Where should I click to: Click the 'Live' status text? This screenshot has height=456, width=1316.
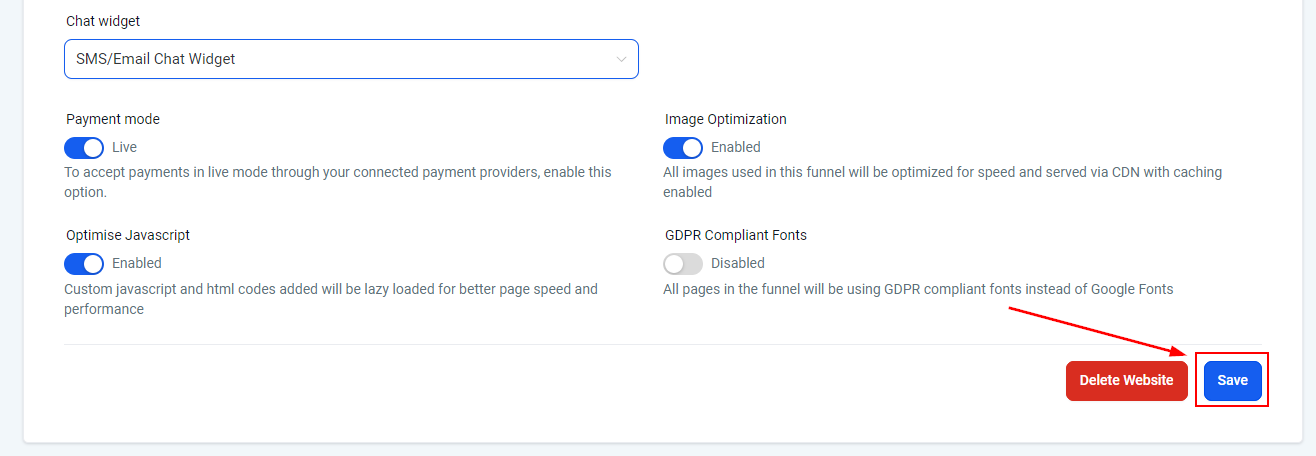(x=125, y=147)
